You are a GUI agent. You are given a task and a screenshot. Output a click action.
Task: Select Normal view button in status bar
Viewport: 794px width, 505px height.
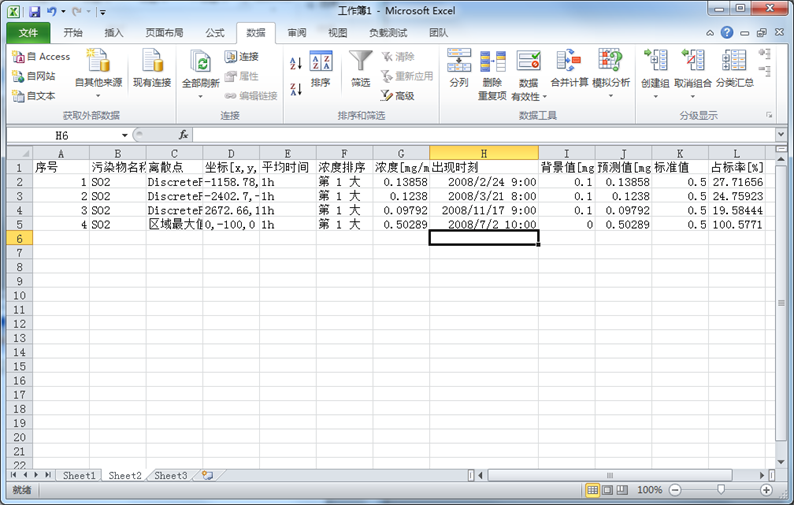click(592, 490)
